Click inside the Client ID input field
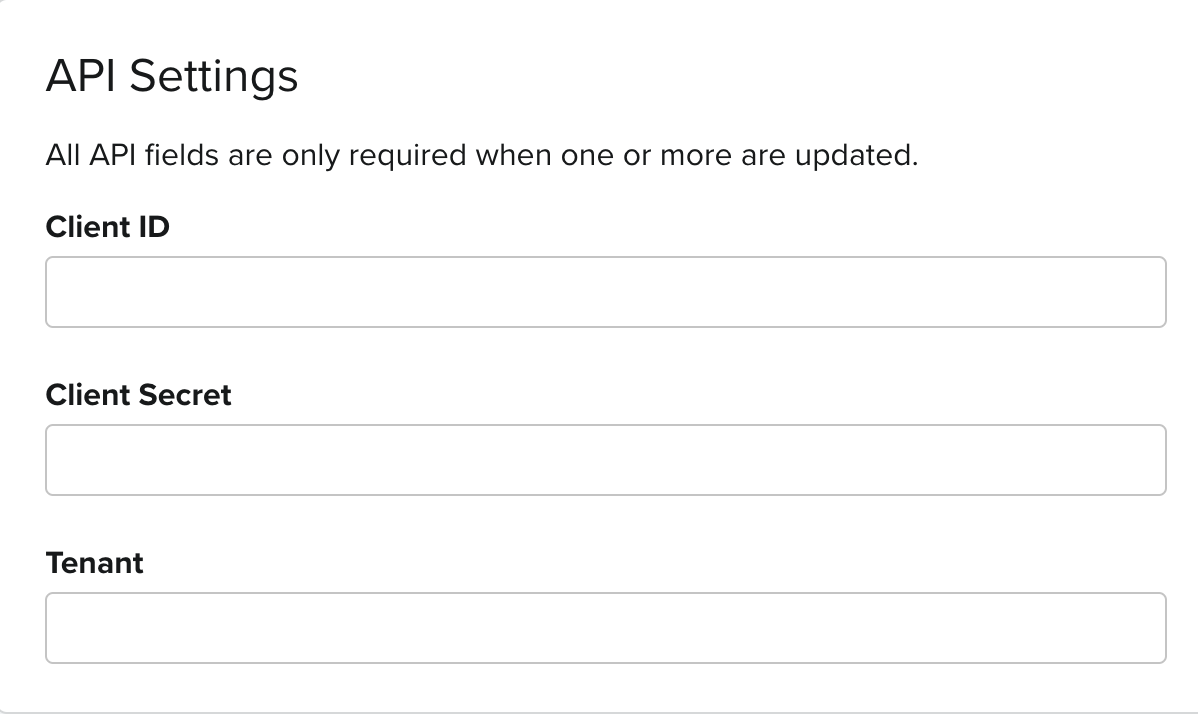 [x=605, y=292]
